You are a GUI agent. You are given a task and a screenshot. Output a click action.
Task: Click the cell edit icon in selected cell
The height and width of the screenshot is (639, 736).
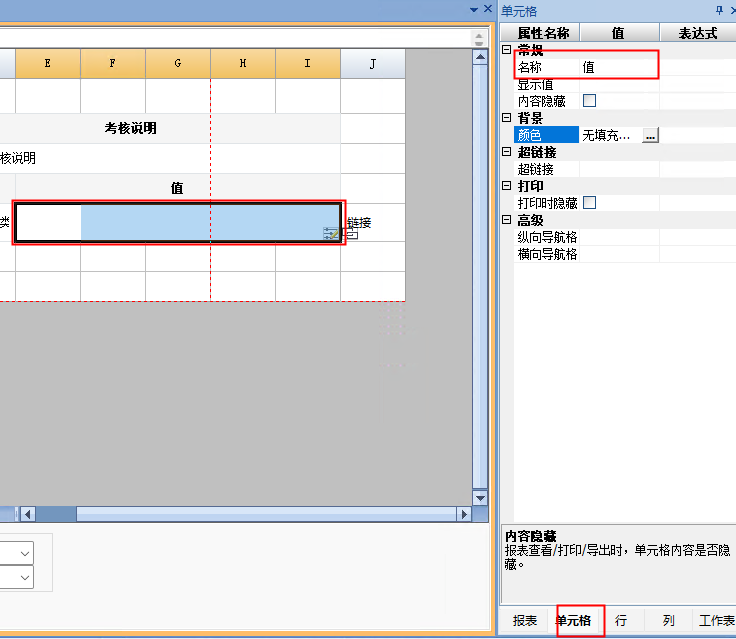[x=331, y=234]
